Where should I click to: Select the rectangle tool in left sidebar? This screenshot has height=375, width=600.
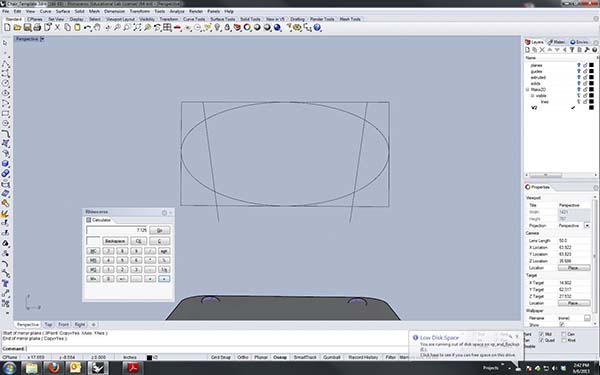tap(5, 113)
